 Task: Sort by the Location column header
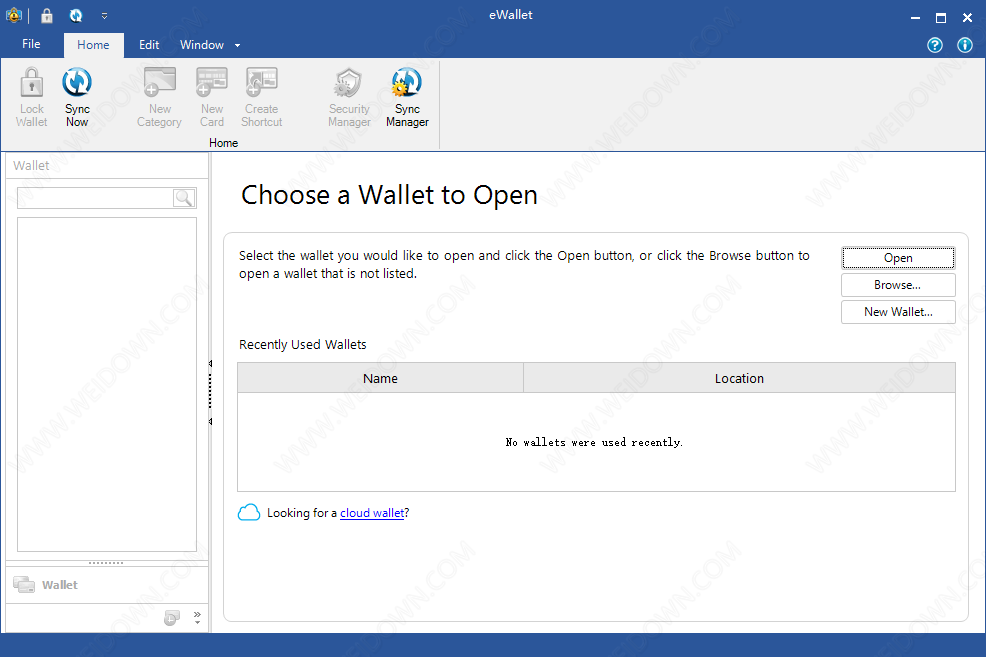(x=740, y=378)
